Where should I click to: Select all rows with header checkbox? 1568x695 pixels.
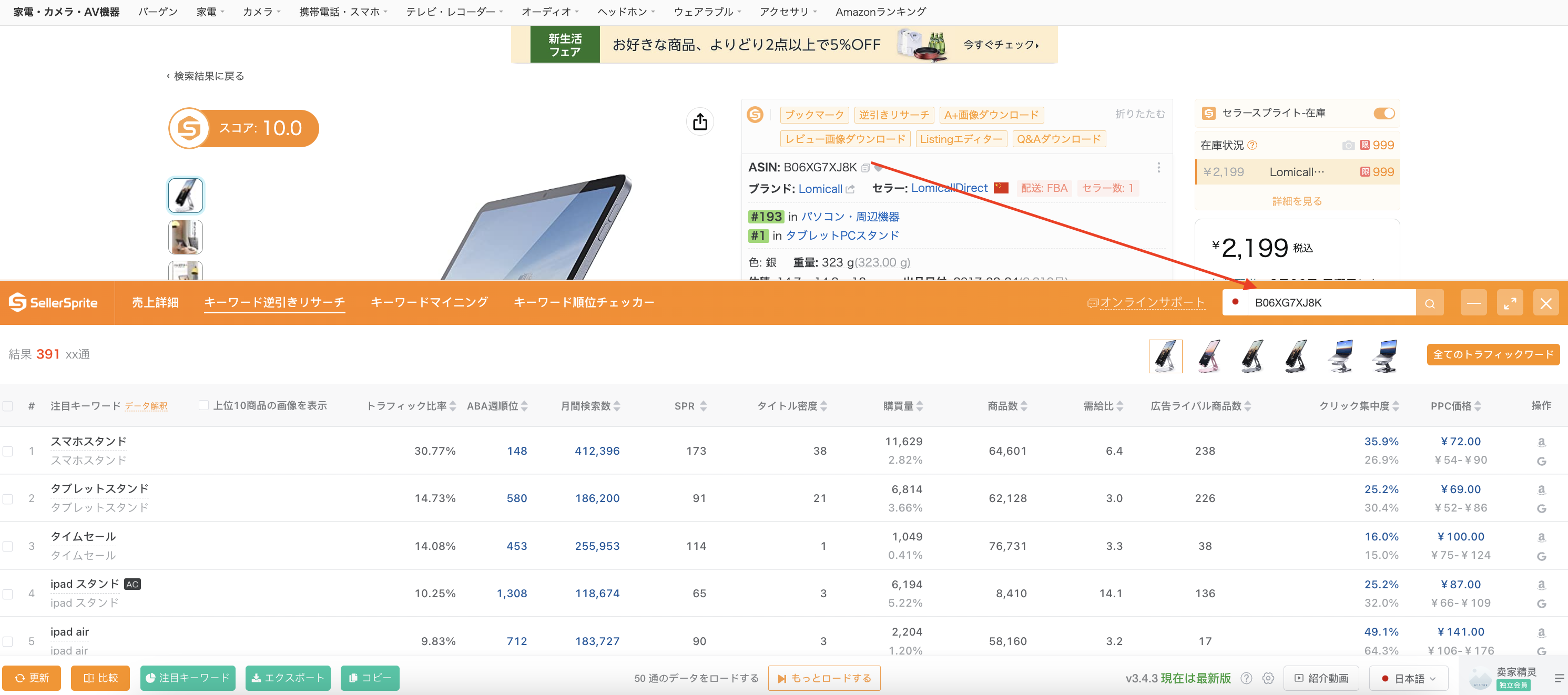[x=8, y=406]
